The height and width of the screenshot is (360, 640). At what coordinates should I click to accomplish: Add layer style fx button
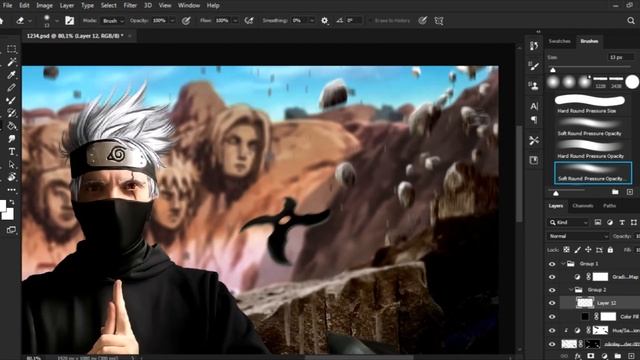pyautogui.click(x=578, y=356)
